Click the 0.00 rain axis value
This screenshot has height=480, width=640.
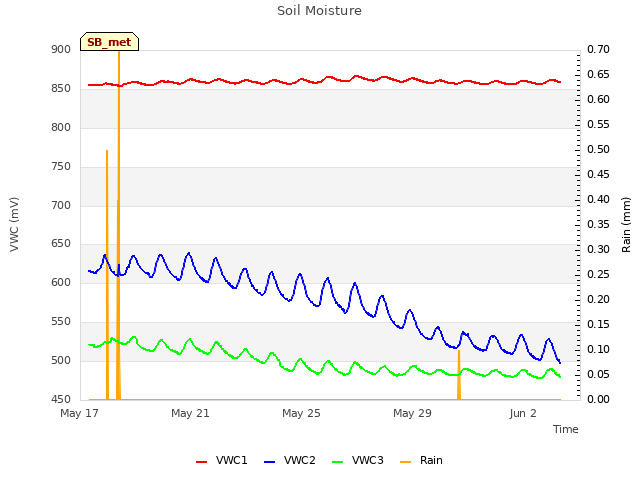(x=598, y=399)
